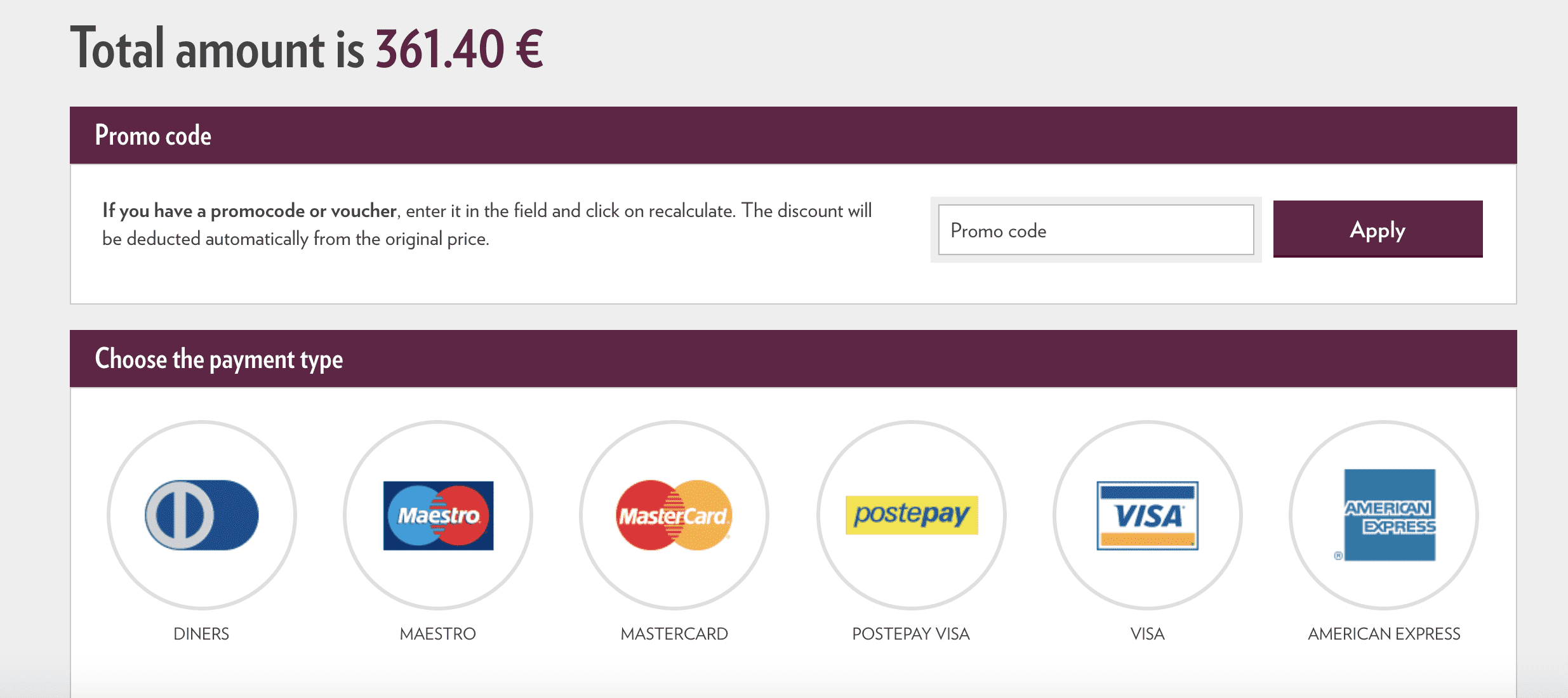Click the 'Total amount is' heading text

click(217, 49)
